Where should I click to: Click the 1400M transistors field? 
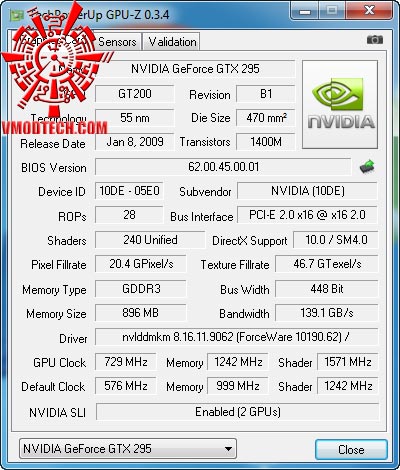266,142
